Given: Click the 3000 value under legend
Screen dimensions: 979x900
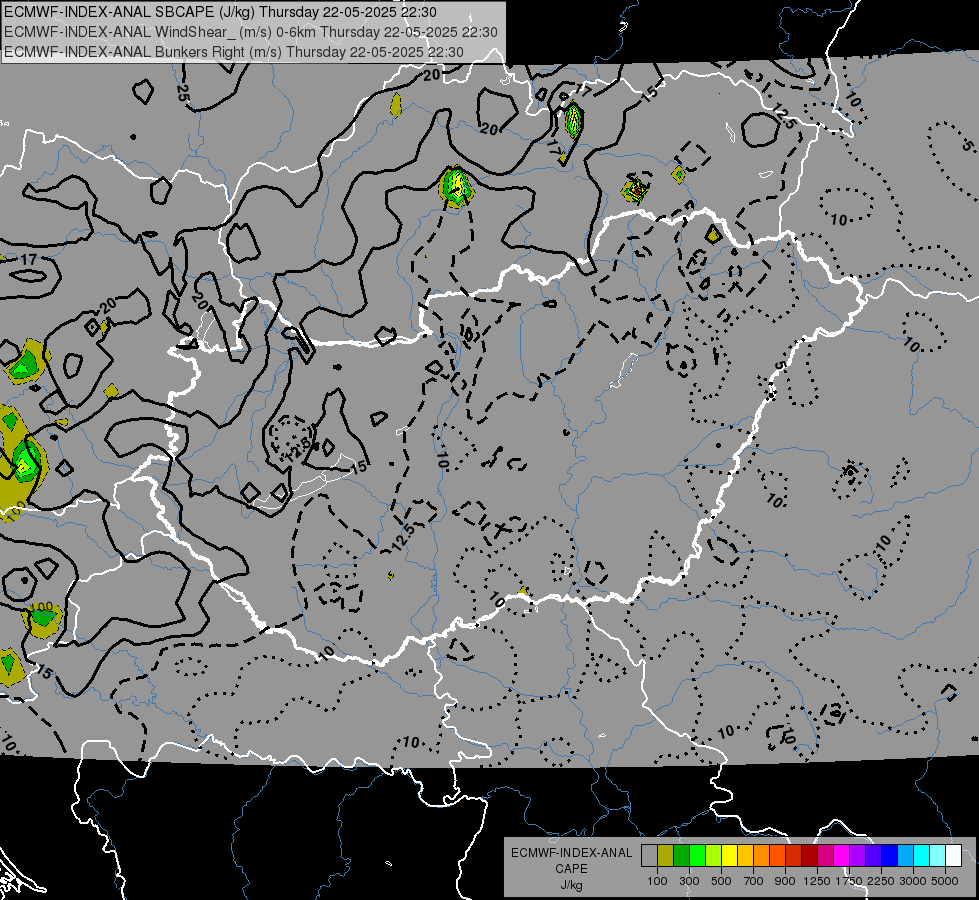Looking at the screenshot, I should (913, 881).
